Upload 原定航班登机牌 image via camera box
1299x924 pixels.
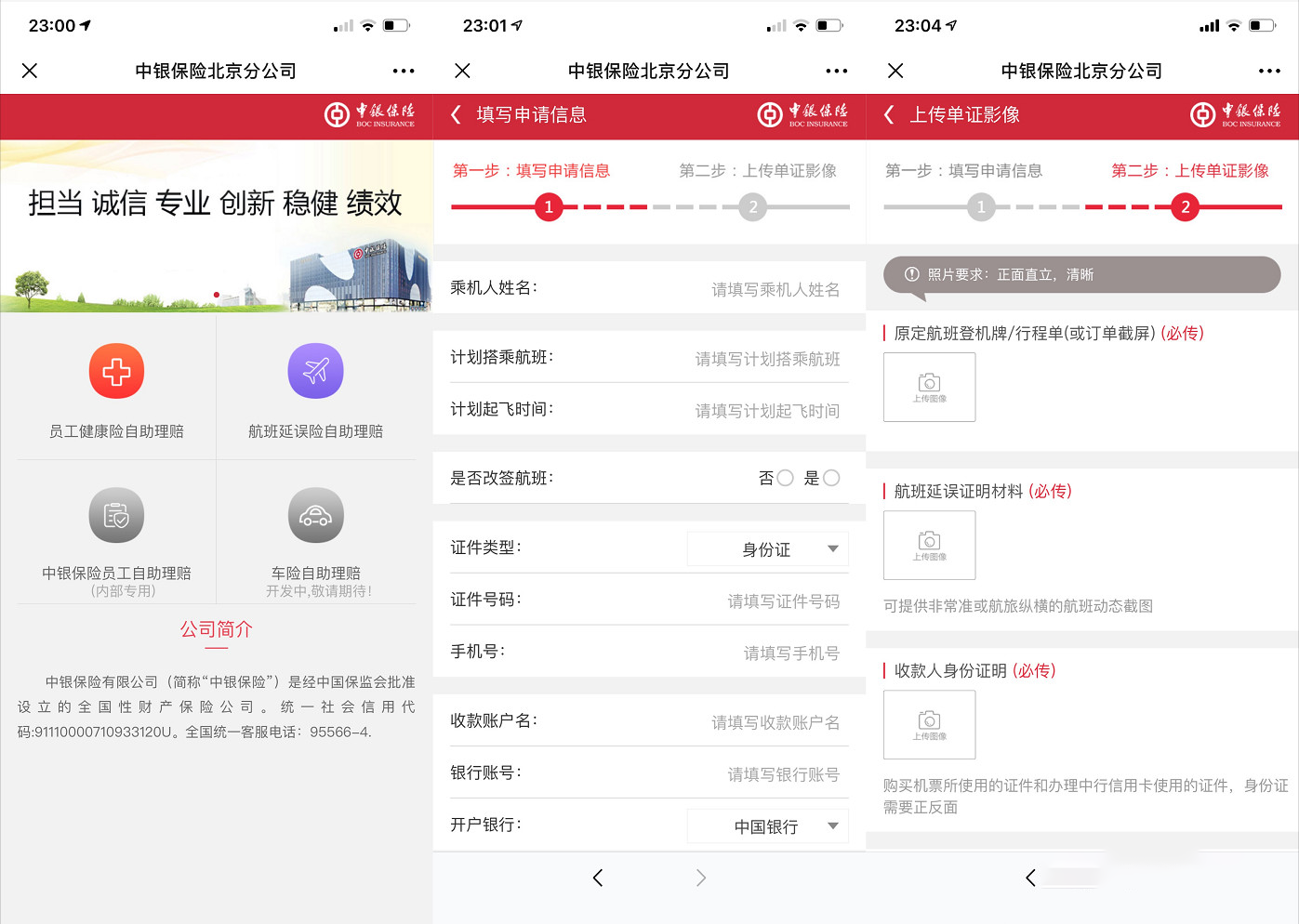pos(929,387)
